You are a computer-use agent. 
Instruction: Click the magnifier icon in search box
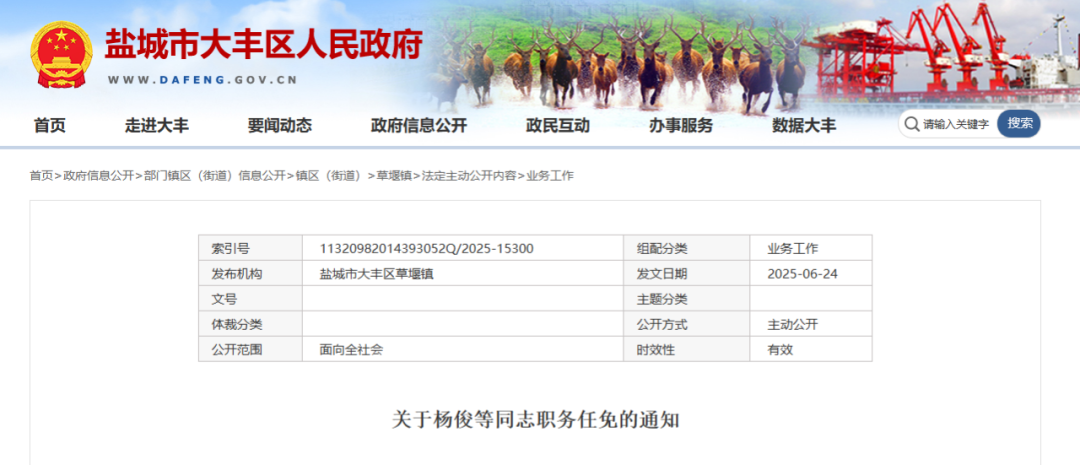tap(912, 124)
